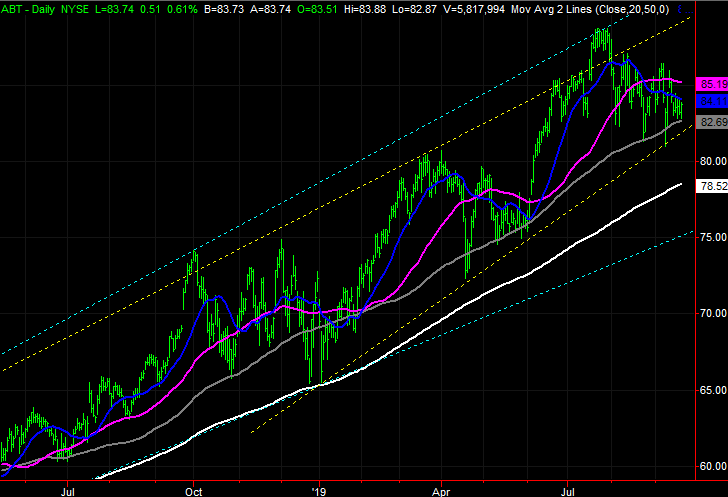
Task: Click the 0.61% change value
Action: 182,9
